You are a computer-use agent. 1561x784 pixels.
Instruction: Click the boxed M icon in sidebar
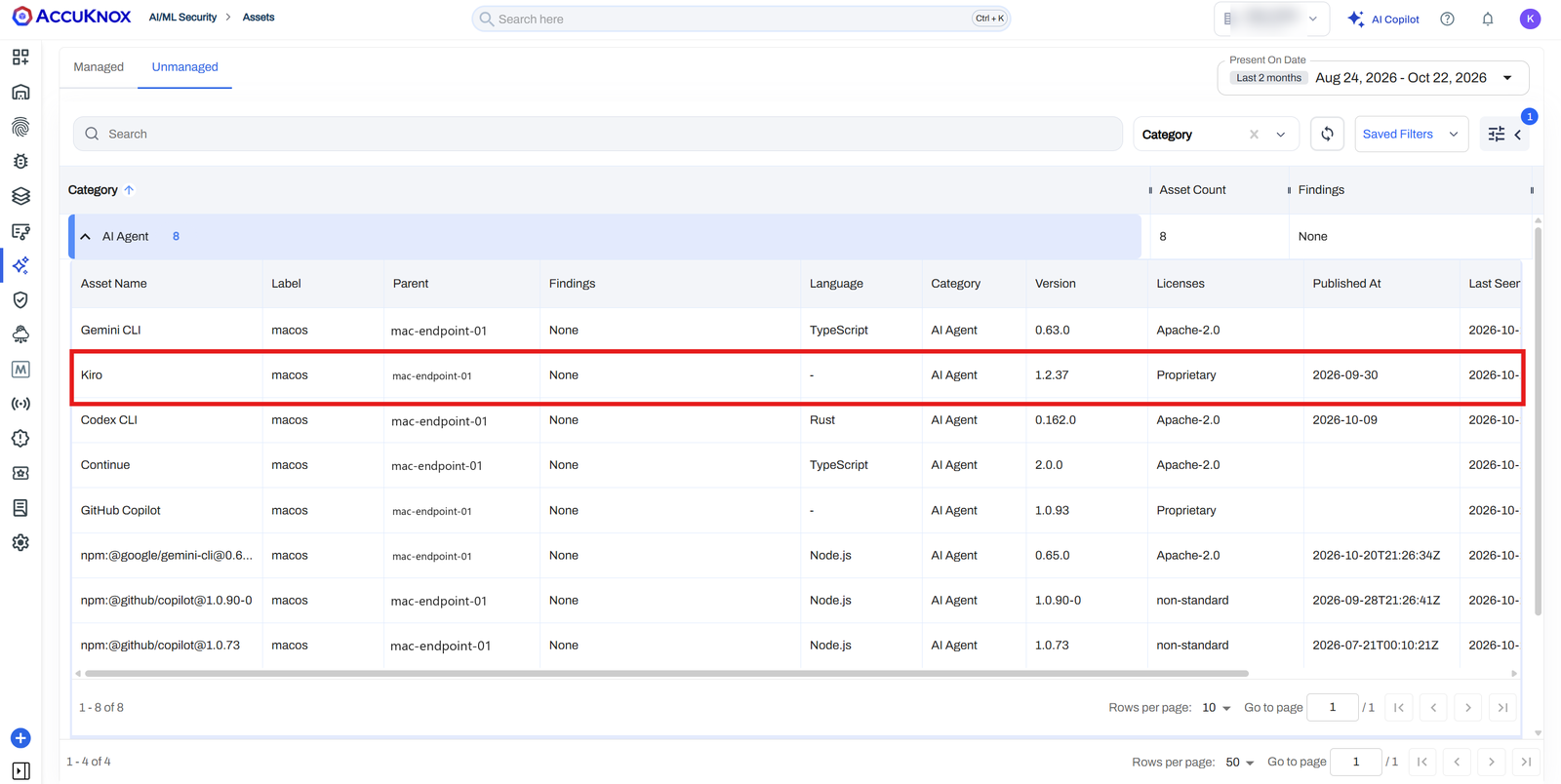point(20,370)
